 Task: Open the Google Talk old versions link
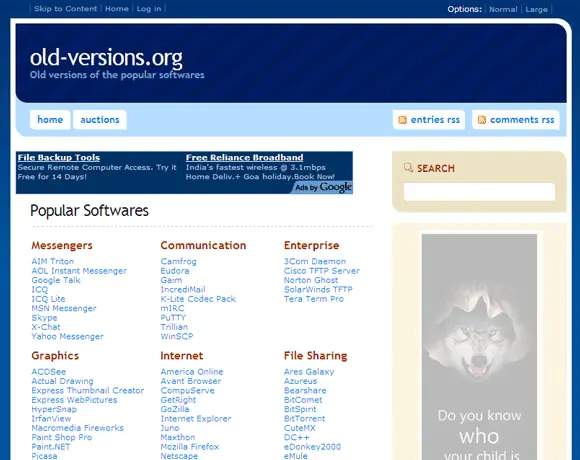coord(56,280)
